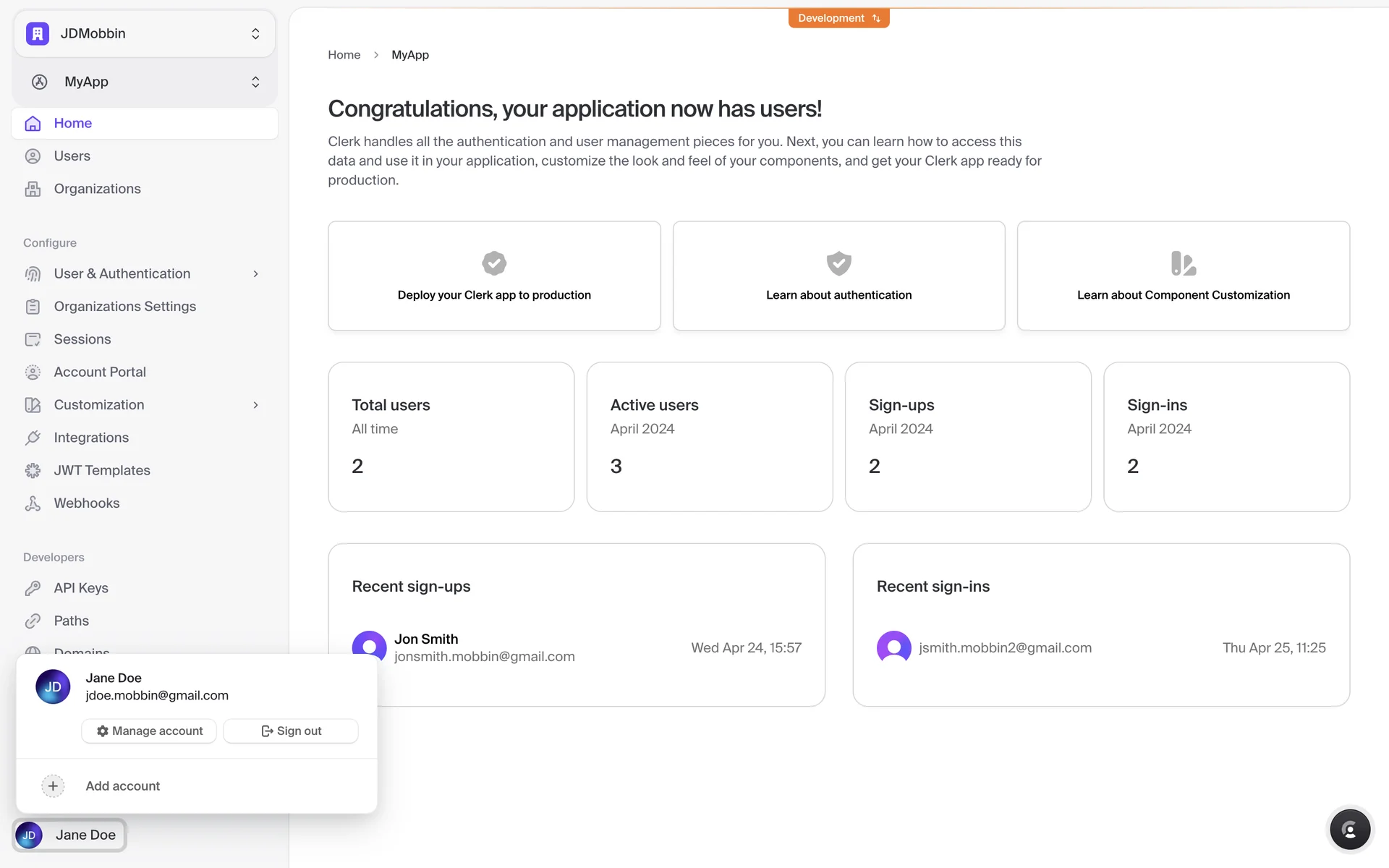Click the Home breadcrumb link
The height and width of the screenshot is (868, 1389).
click(x=344, y=55)
